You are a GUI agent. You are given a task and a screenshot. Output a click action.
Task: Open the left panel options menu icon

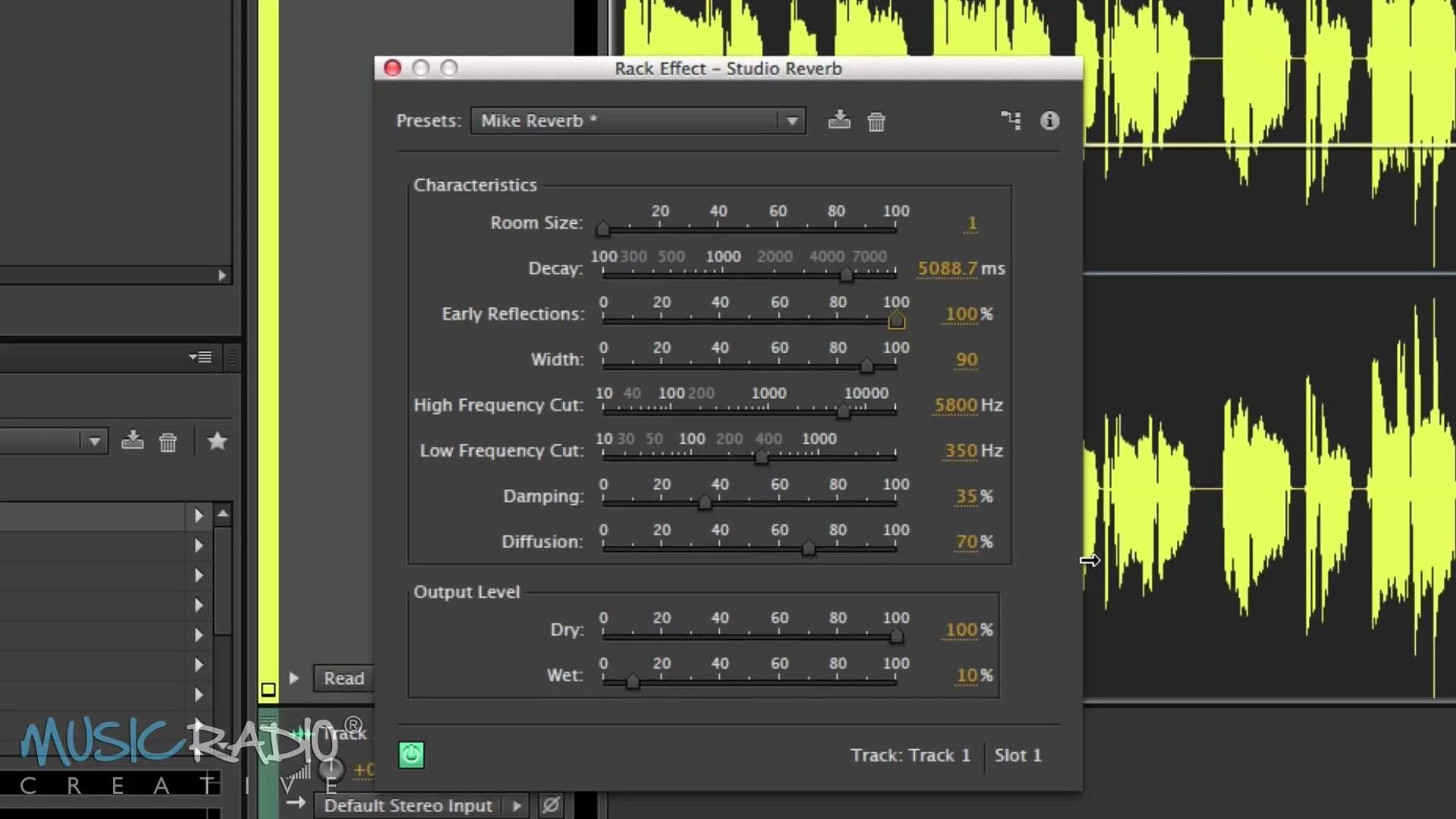[x=201, y=356]
